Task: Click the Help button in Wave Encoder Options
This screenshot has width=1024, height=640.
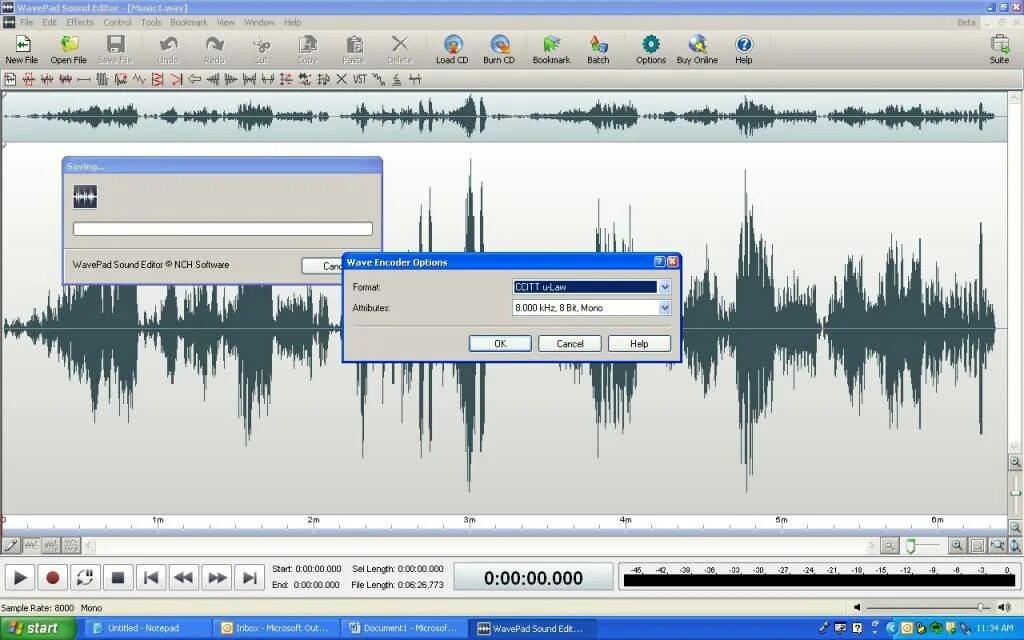Action: 639,344
